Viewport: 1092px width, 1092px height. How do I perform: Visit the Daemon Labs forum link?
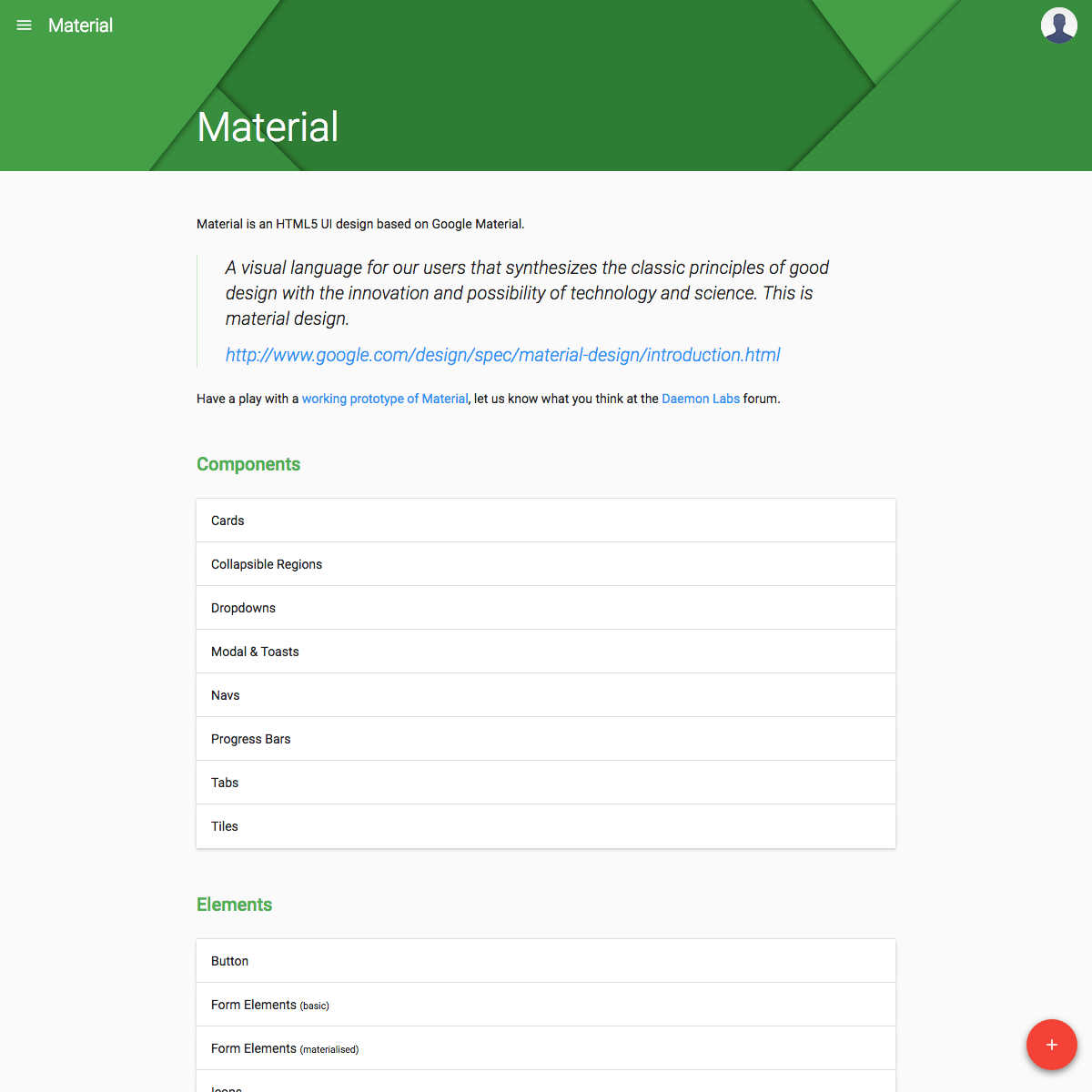(701, 399)
